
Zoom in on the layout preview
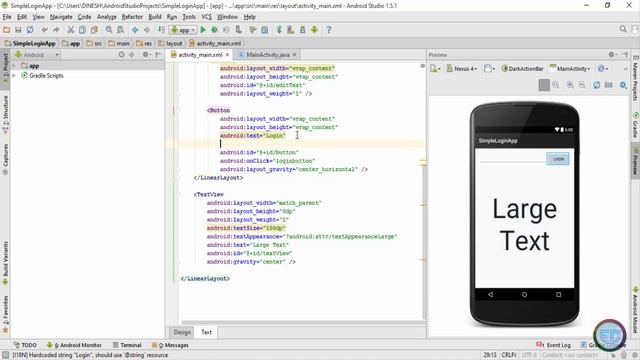[570, 85]
